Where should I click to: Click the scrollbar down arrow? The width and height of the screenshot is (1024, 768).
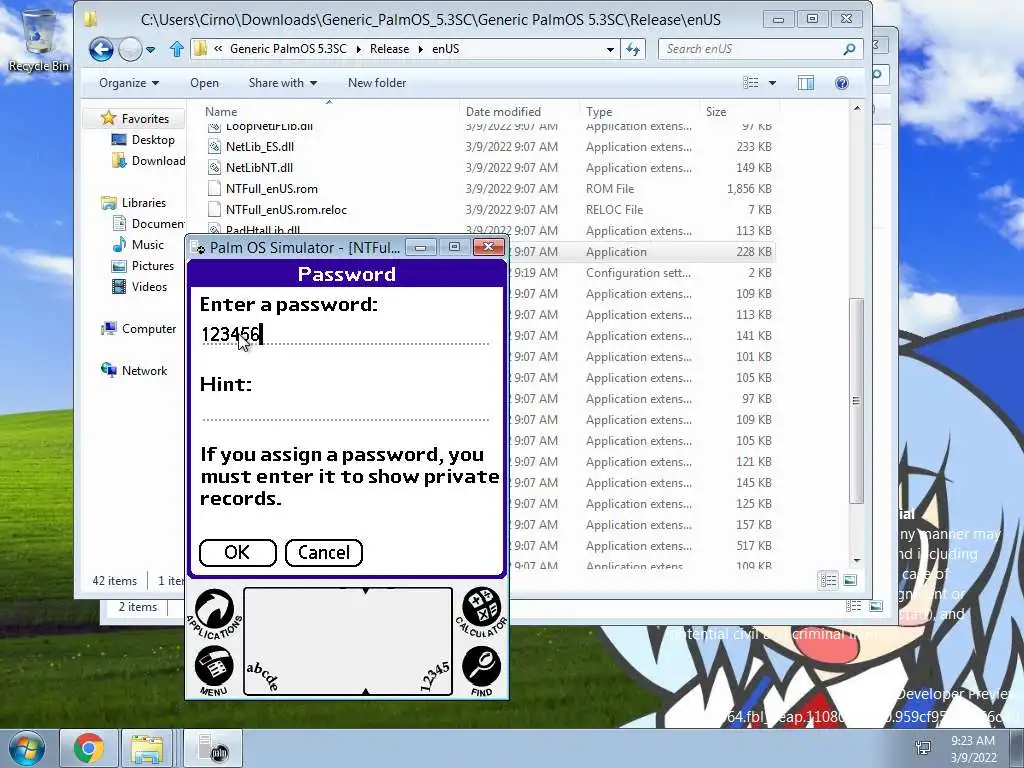click(857, 560)
